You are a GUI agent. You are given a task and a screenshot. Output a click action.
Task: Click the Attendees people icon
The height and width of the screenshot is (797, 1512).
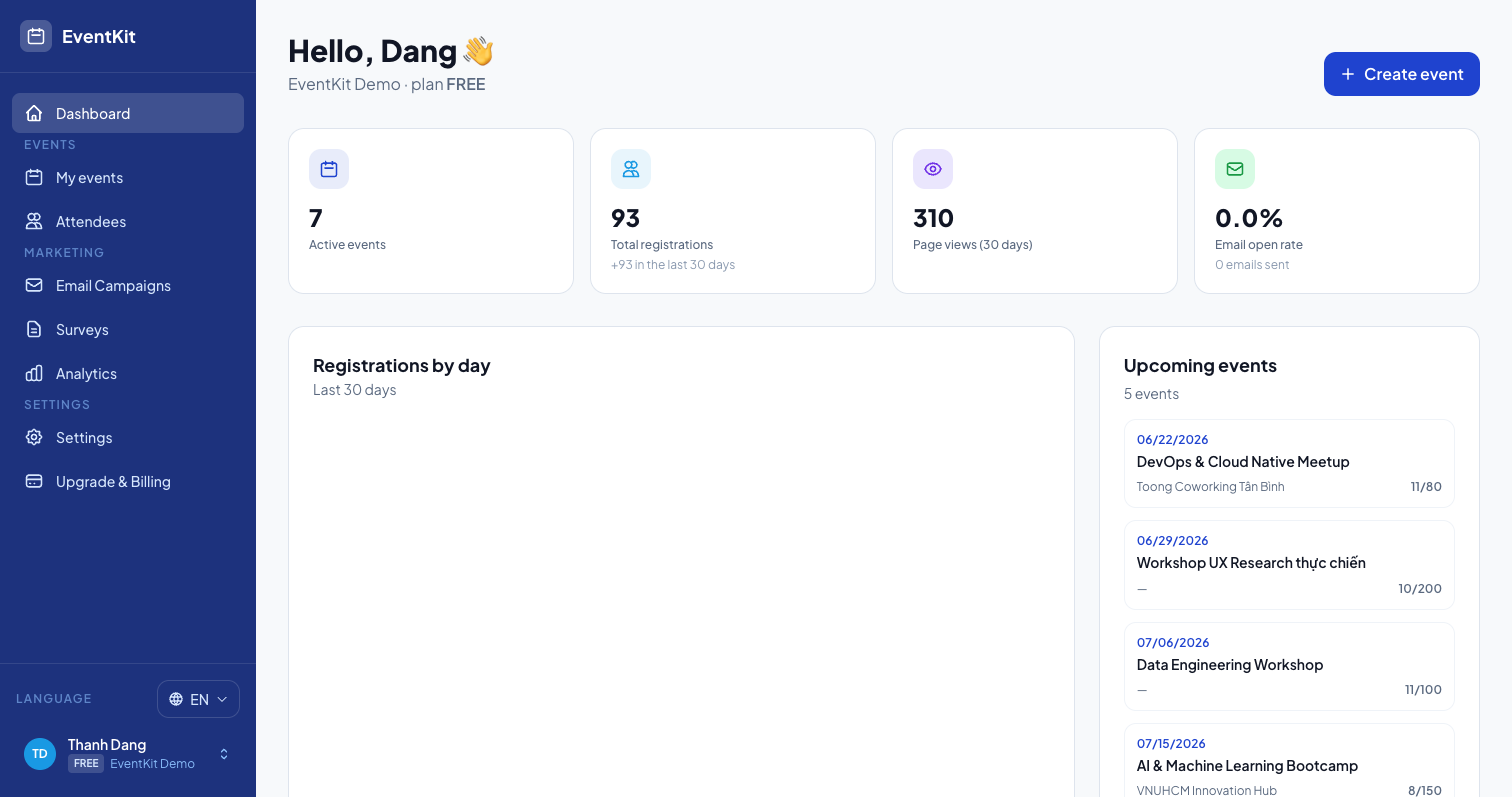[x=34, y=221]
